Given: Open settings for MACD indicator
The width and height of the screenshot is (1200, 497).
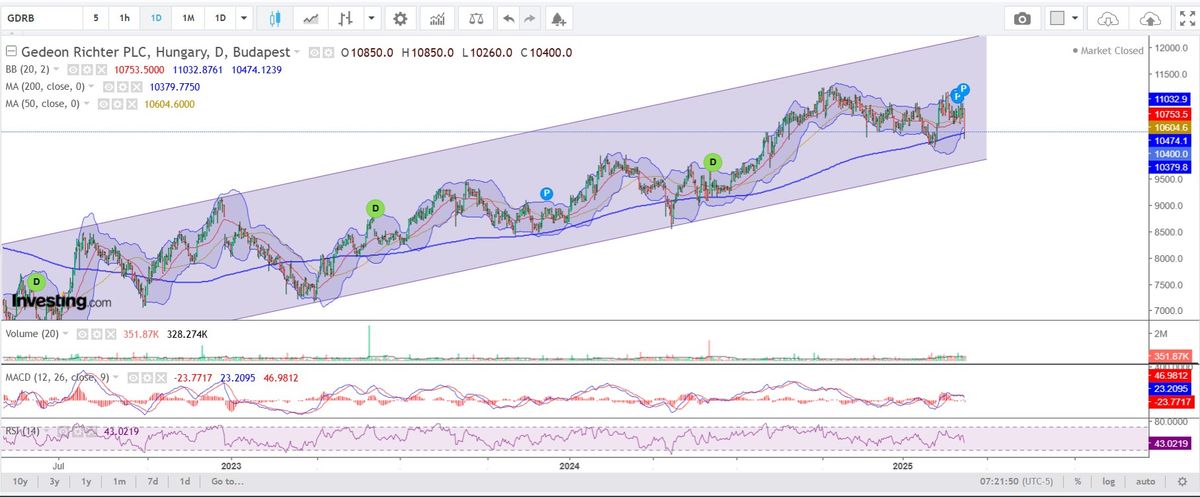Looking at the screenshot, I should click(x=147, y=378).
